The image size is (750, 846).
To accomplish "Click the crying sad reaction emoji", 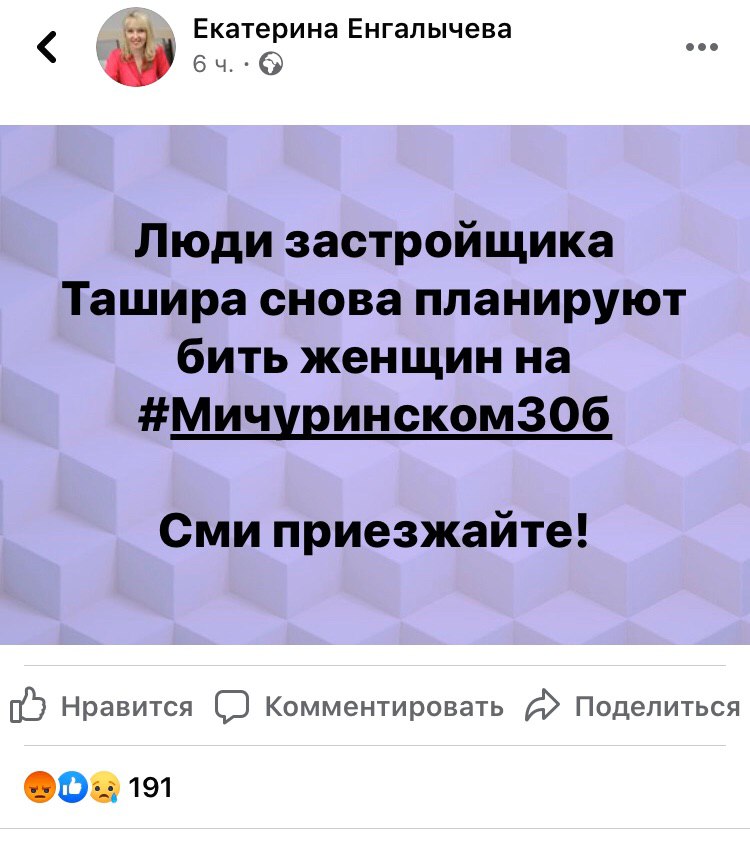I will (x=105, y=787).
